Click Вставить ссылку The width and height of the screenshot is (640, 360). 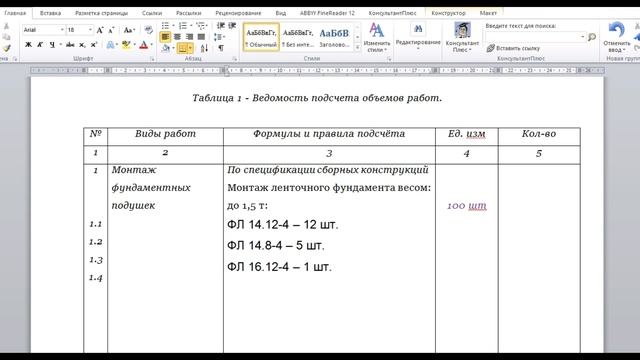coord(513,48)
